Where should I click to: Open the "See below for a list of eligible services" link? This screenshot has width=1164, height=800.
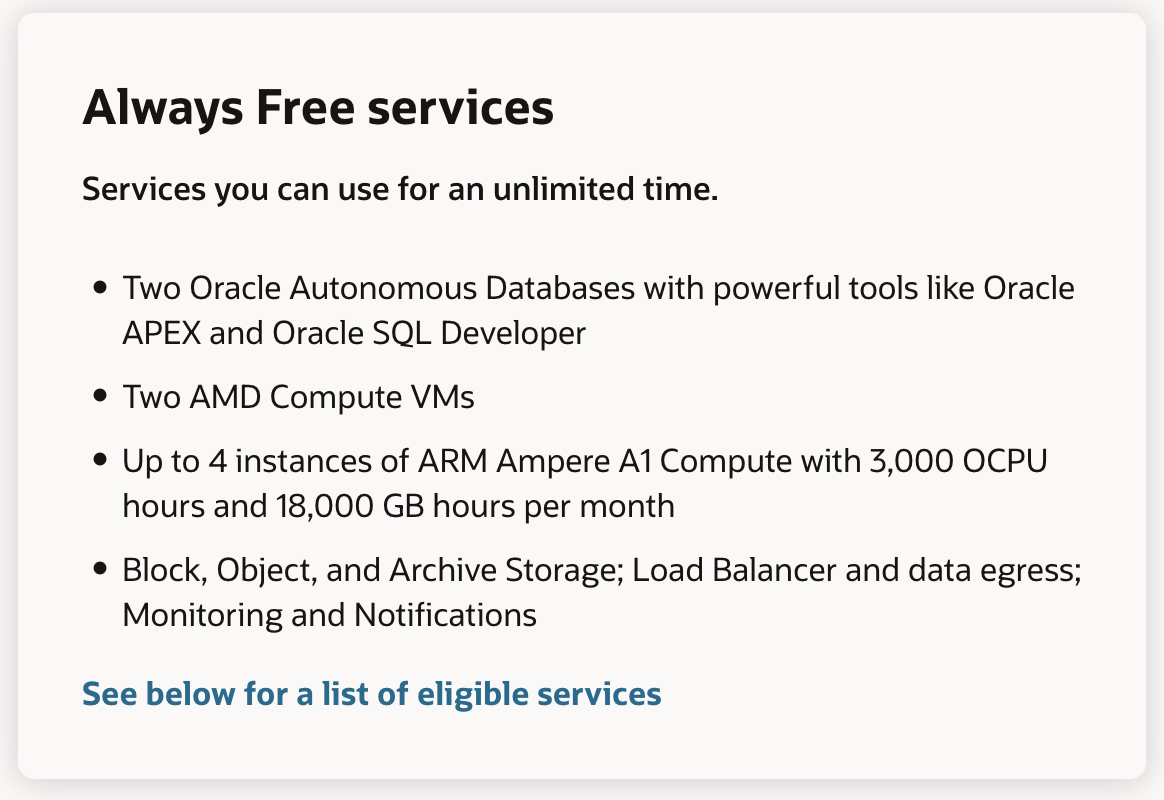[x=371, y=694]
